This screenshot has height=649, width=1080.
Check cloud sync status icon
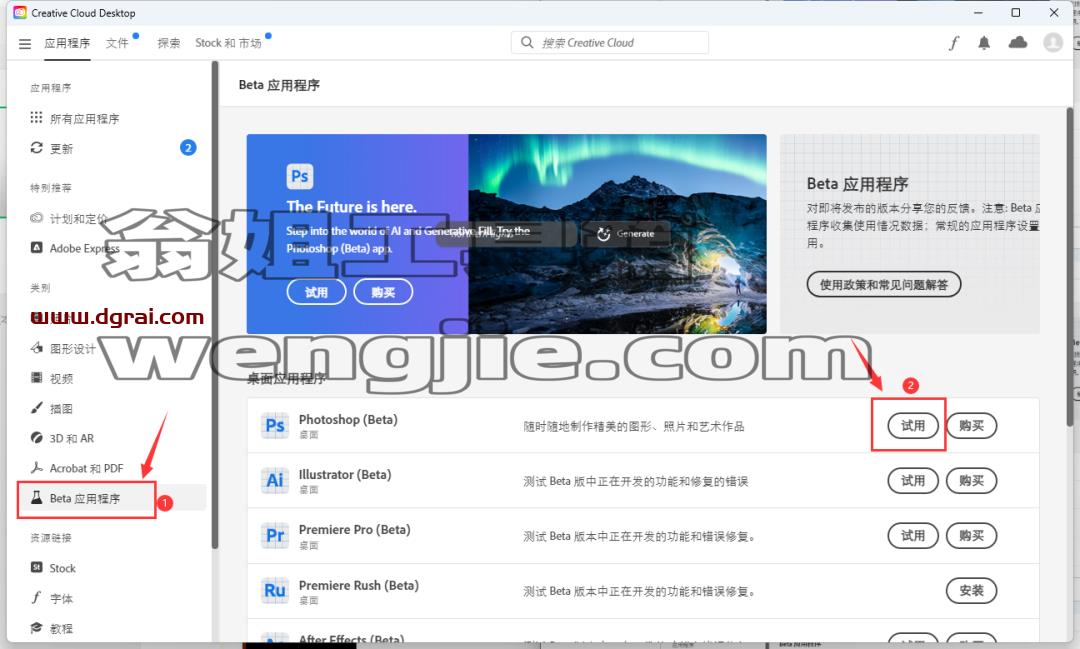coord(1017,43)
